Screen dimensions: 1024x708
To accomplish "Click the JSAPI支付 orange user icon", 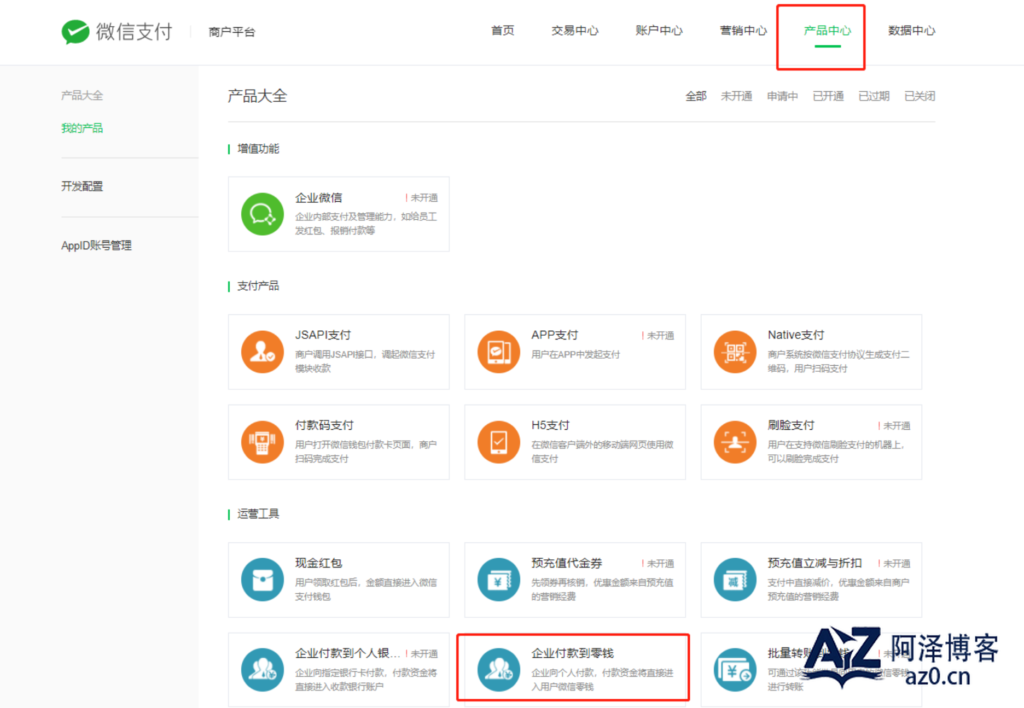I will click(262, 351).
